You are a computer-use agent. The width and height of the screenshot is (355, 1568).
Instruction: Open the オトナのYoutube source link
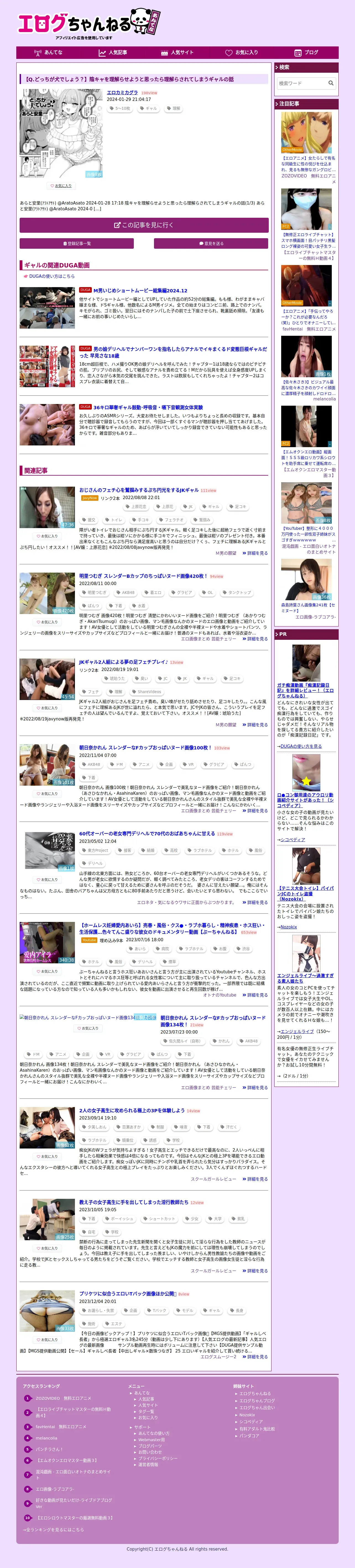point(220,995)
